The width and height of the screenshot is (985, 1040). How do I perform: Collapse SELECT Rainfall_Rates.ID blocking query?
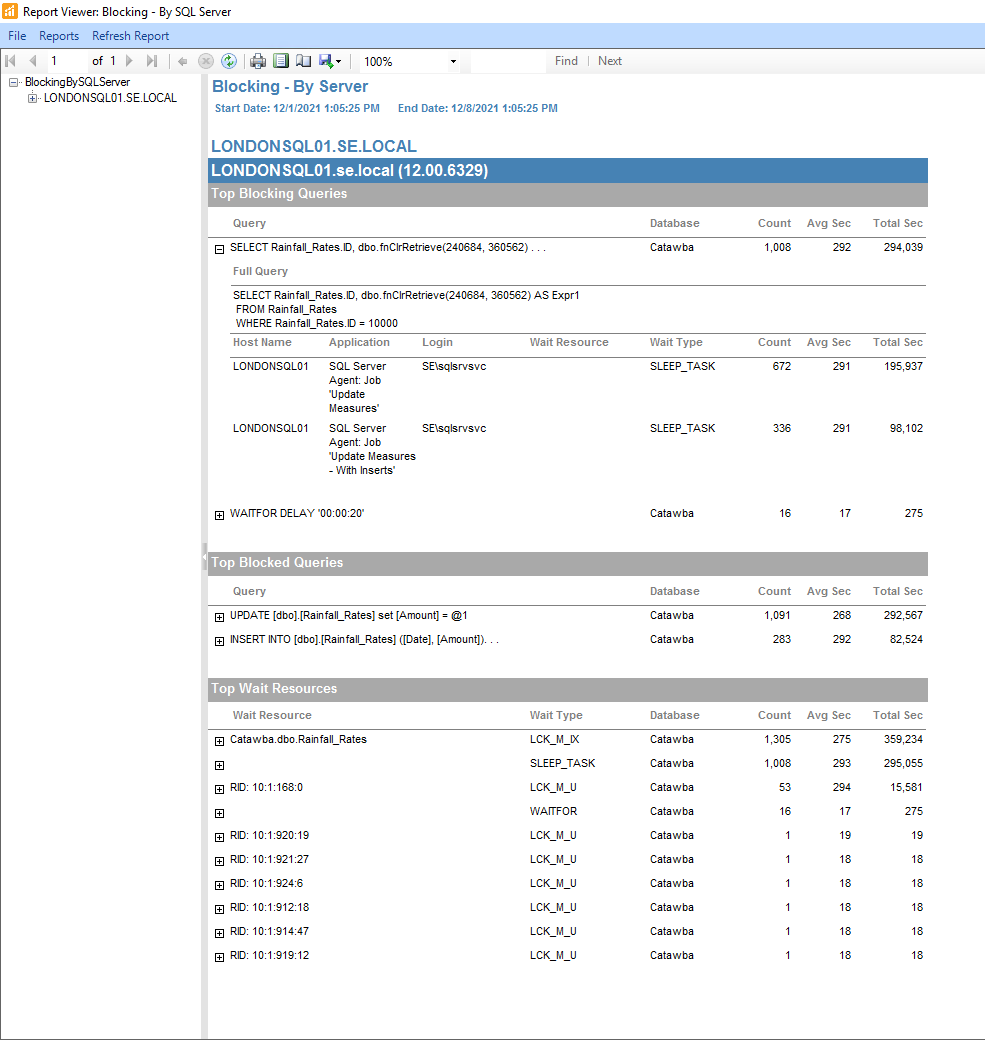220,249
